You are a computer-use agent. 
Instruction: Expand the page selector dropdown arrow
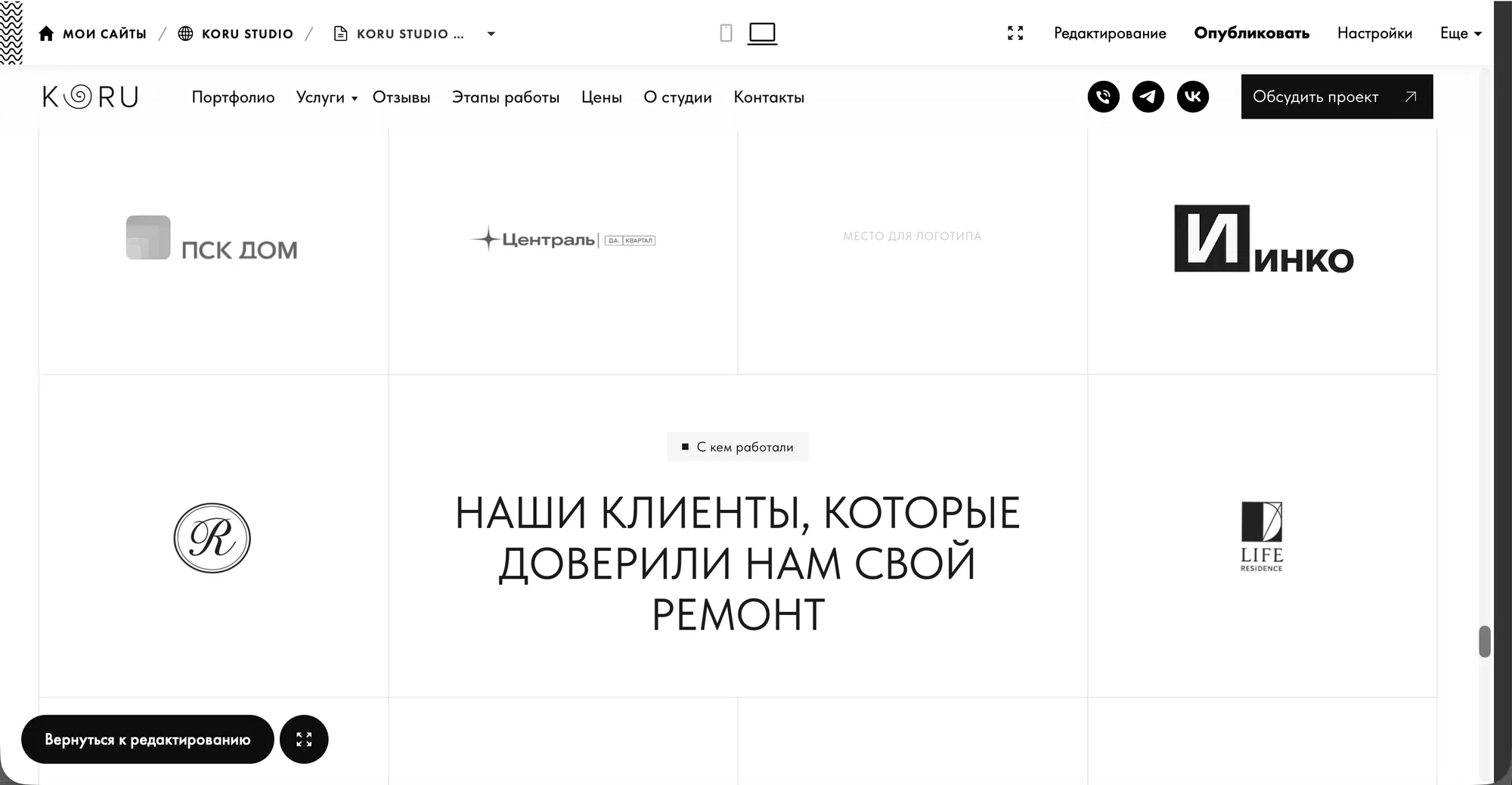pyautogui.click(x=491, y=34)
